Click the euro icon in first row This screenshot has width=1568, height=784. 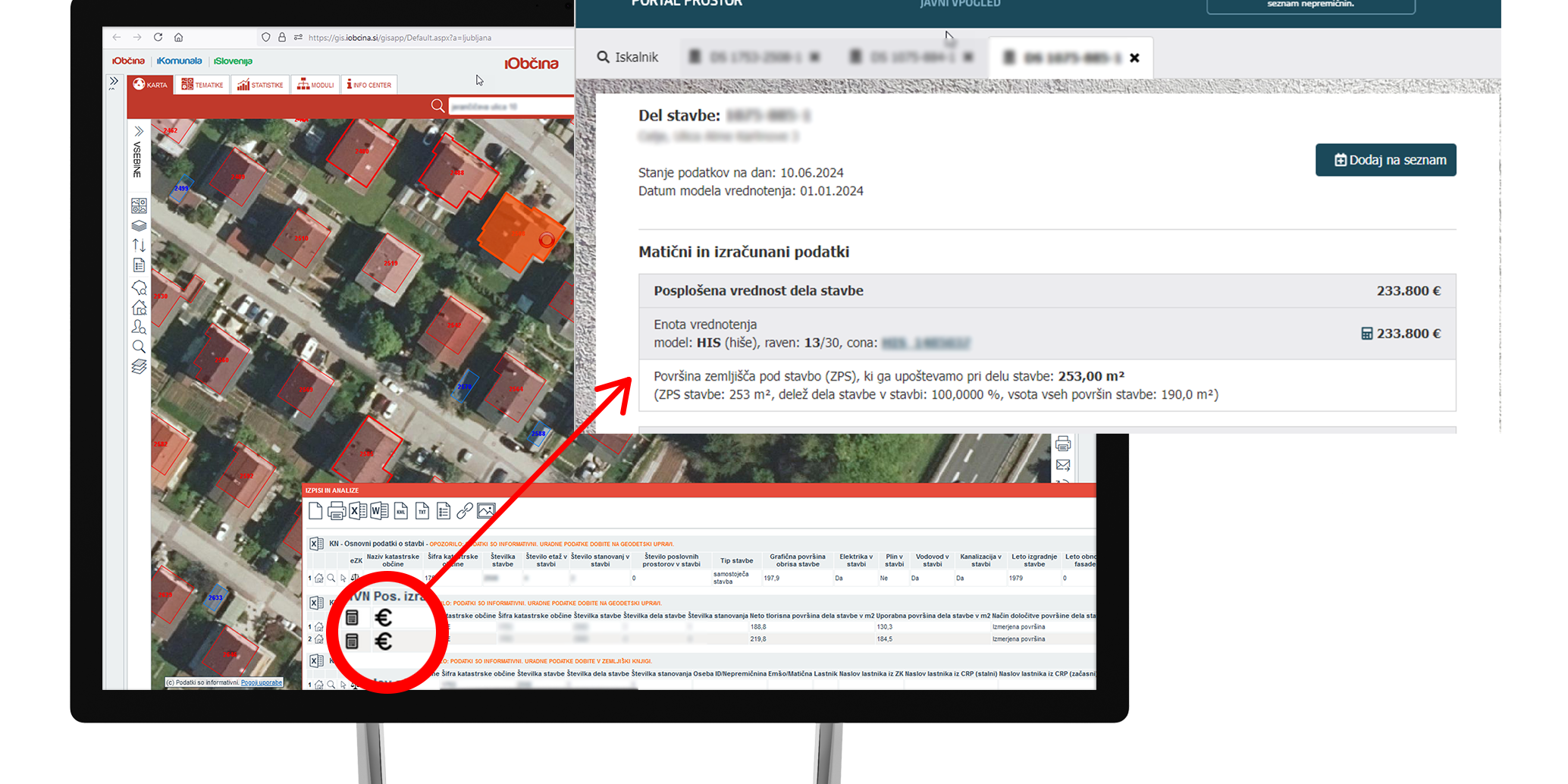[x=384, y=618]
